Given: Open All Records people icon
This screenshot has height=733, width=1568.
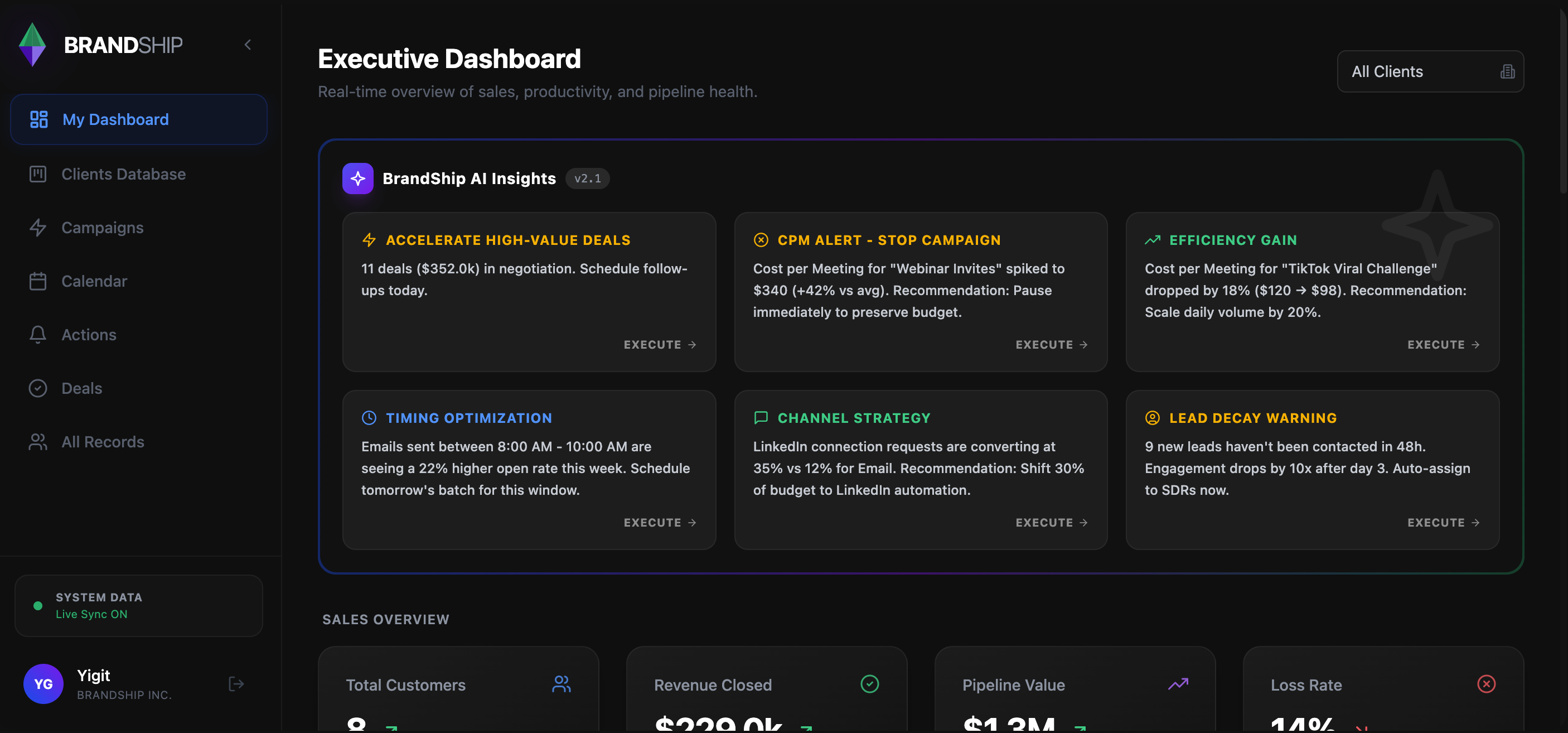Looking at the screenshot, I should pos(38,441).
